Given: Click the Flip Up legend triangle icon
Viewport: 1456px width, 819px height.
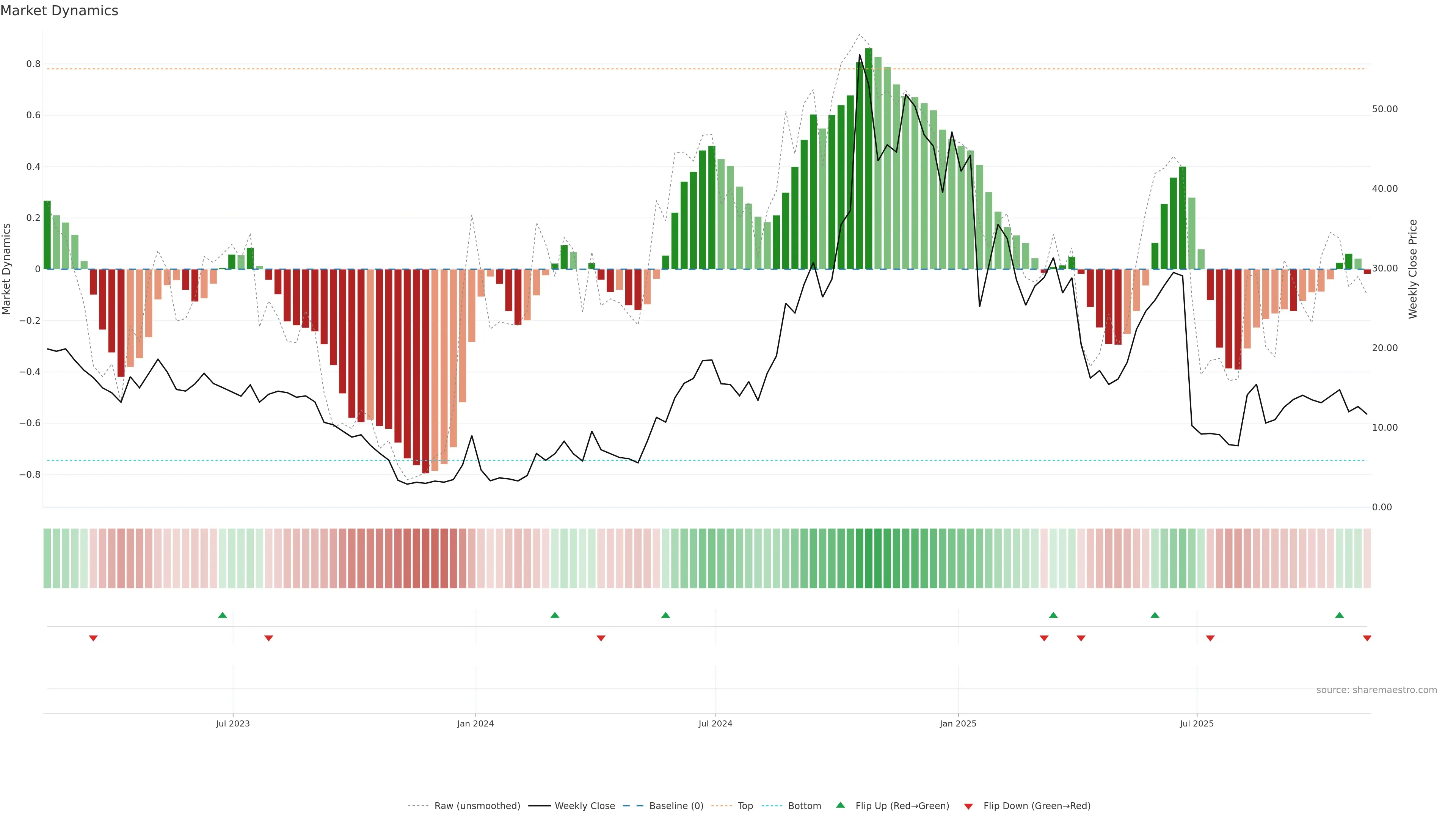Looking at the screenshot, I should (841, 805).
